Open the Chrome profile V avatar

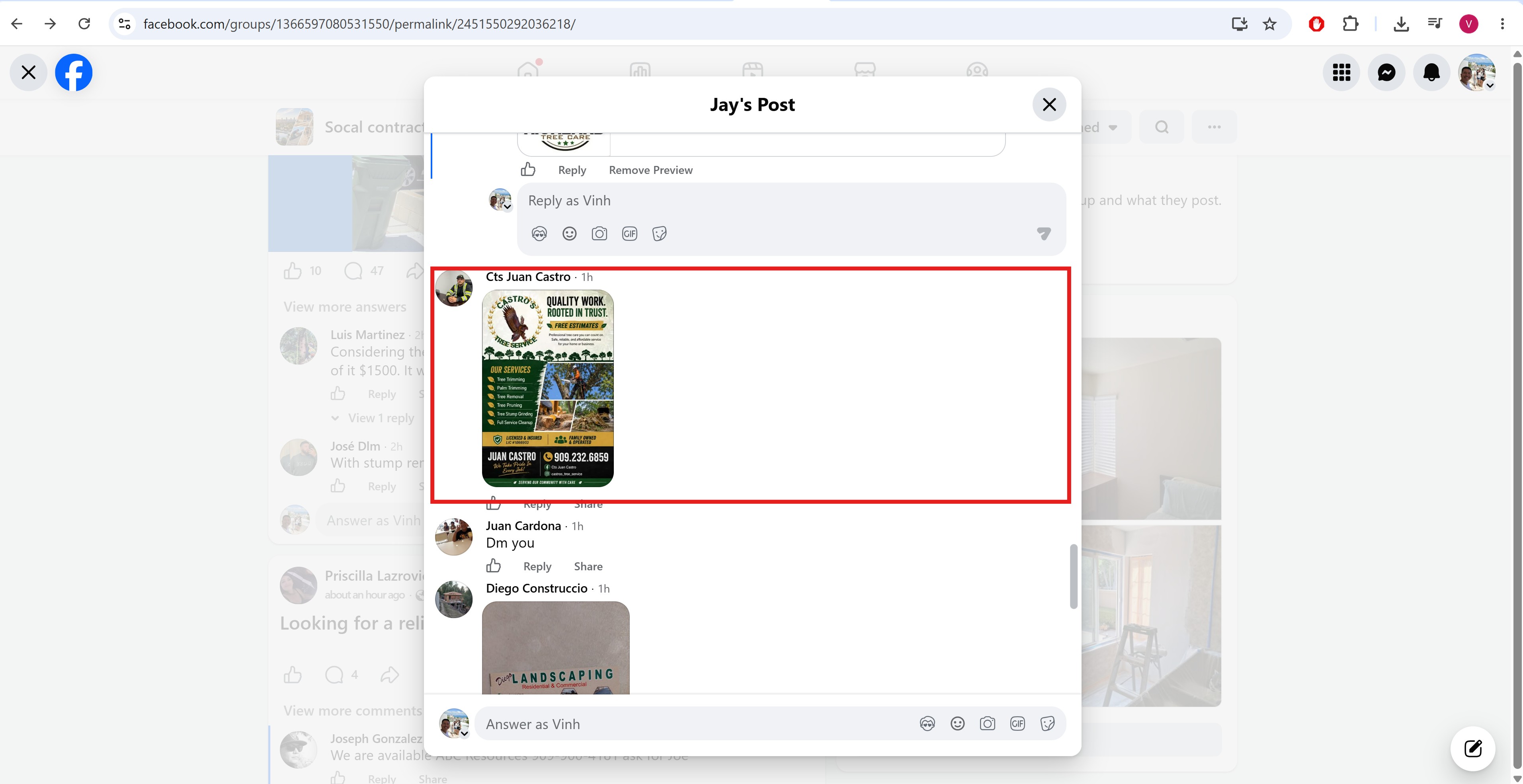pyautogui.click(x=1468, y=23)
